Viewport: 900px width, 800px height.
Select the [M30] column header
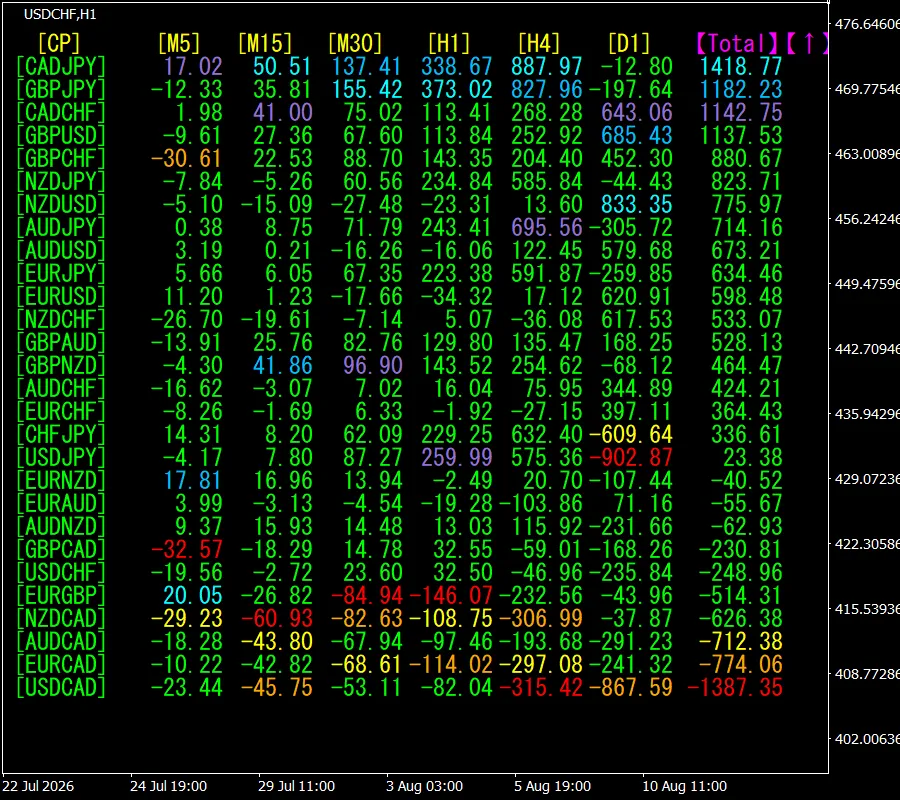[355, 44]
